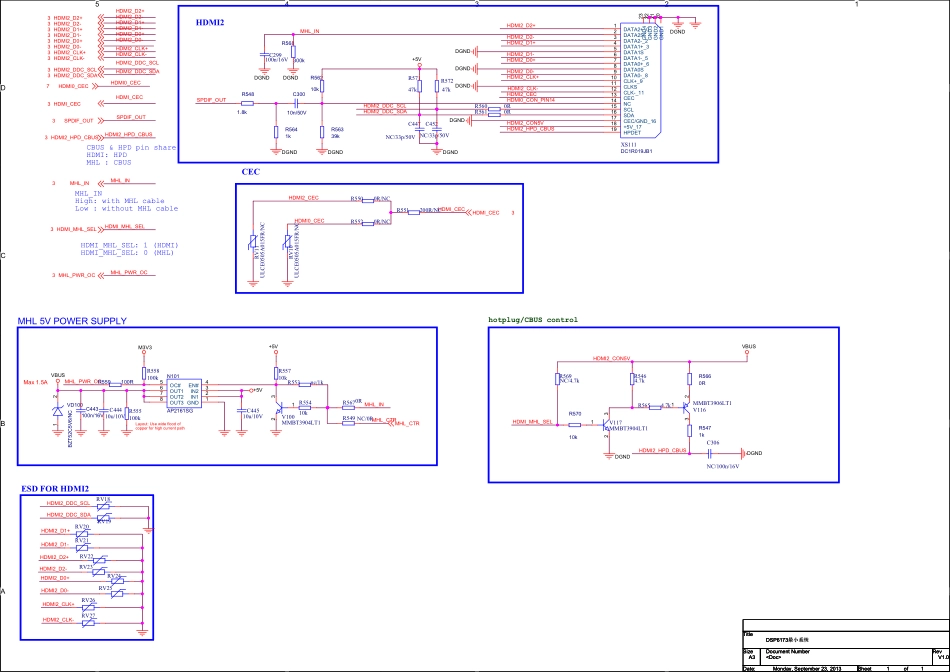Image resolution: width=950 pixels, height=672 pixels.
Task: Click the "hotplug/CBUS control" title
Action: click(532, 320)
